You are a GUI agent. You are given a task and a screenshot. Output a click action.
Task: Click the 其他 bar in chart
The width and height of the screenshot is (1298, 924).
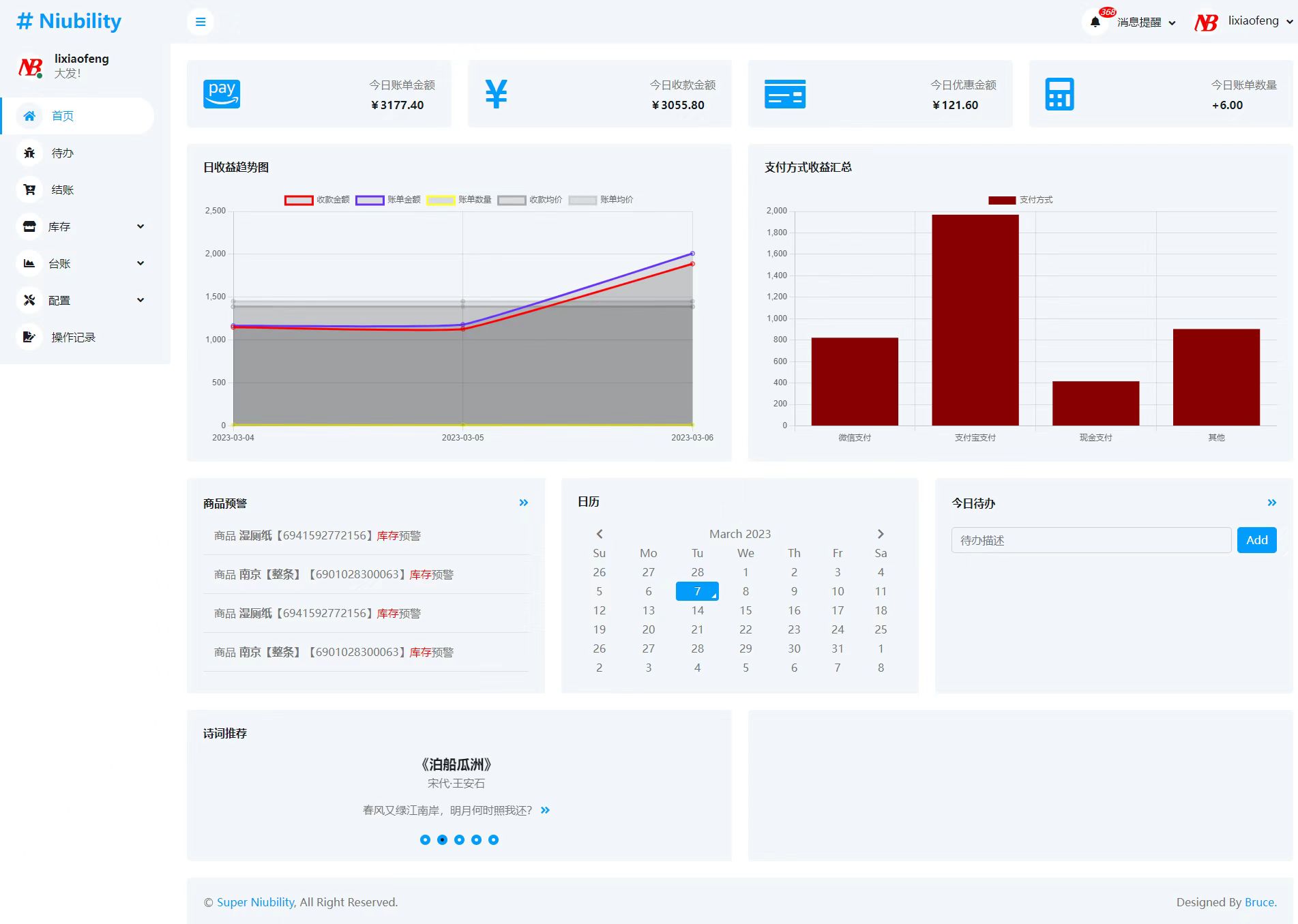pos(1217,377)
